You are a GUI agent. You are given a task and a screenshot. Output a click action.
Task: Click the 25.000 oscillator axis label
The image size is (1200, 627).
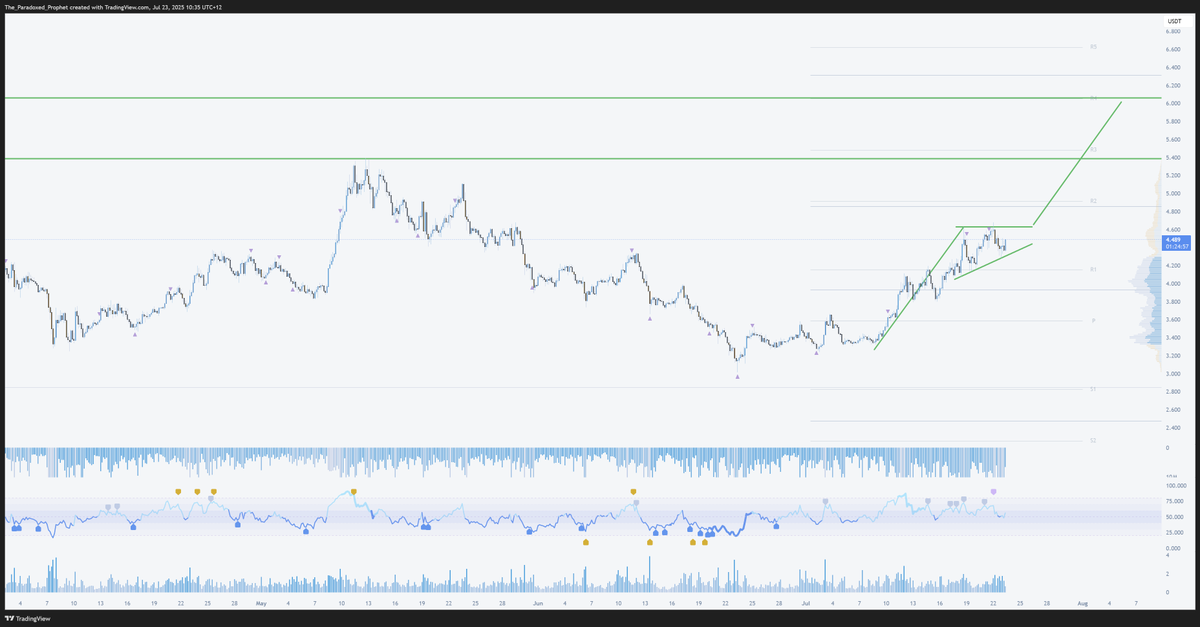coord(1174,533)
